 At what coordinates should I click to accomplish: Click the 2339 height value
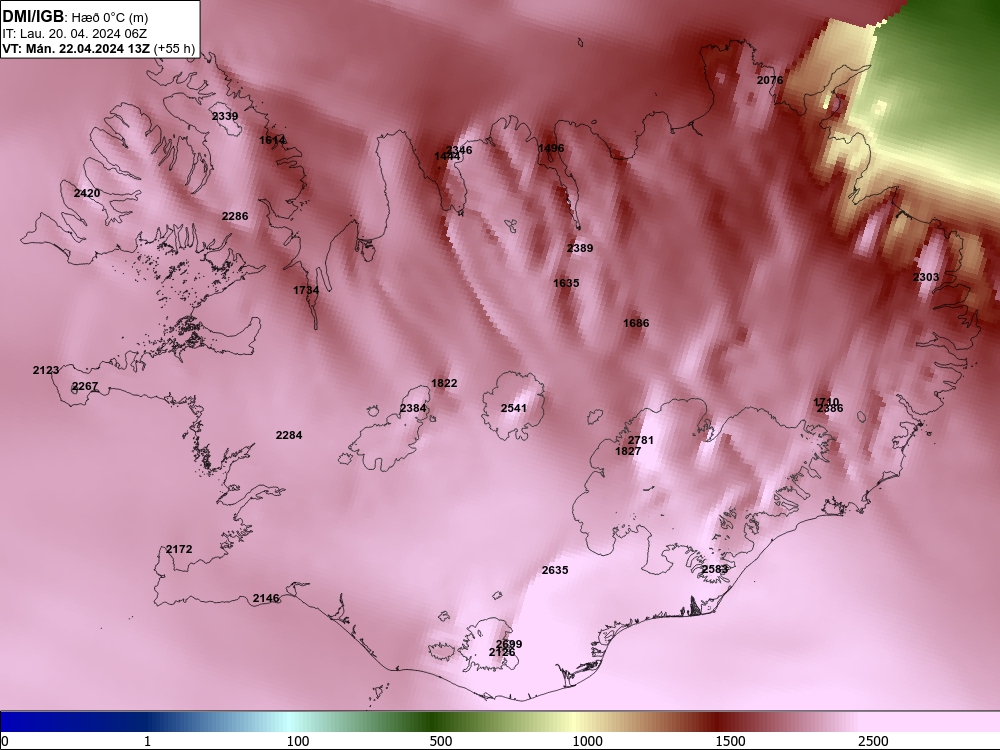pos(225,116)
